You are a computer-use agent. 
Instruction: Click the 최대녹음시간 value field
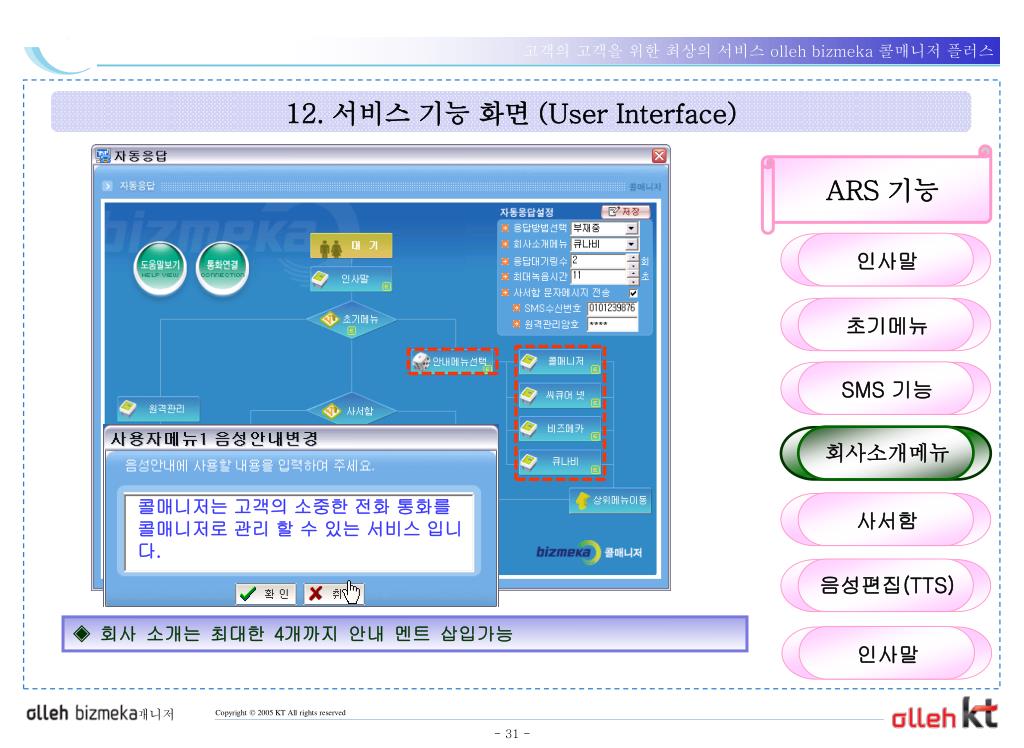coord(599,276)
